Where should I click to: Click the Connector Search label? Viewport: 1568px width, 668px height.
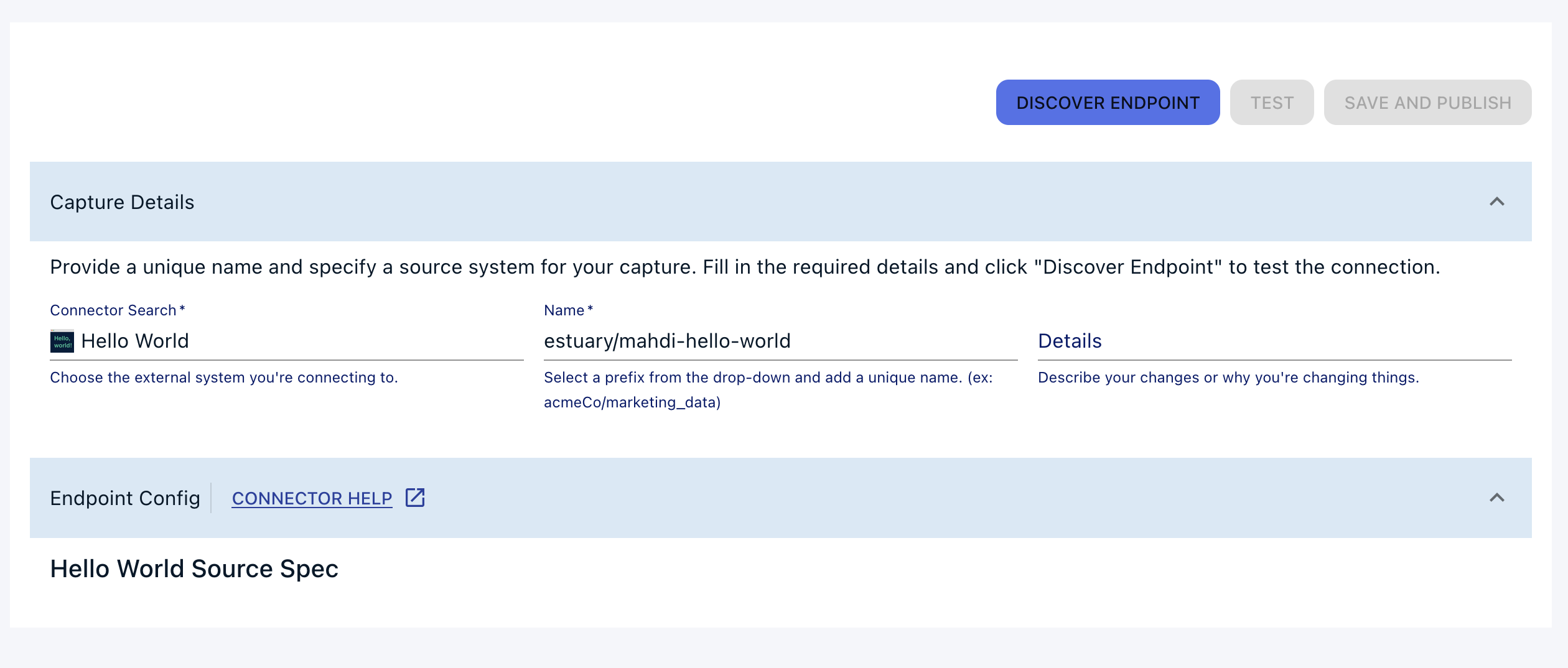(x=116, y=310)
